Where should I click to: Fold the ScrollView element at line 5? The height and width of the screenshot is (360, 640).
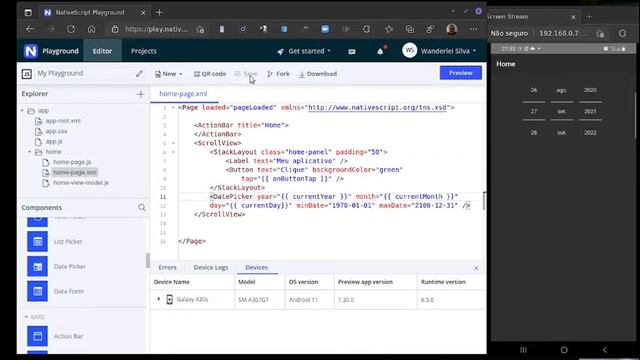click(x=173, y=143)
